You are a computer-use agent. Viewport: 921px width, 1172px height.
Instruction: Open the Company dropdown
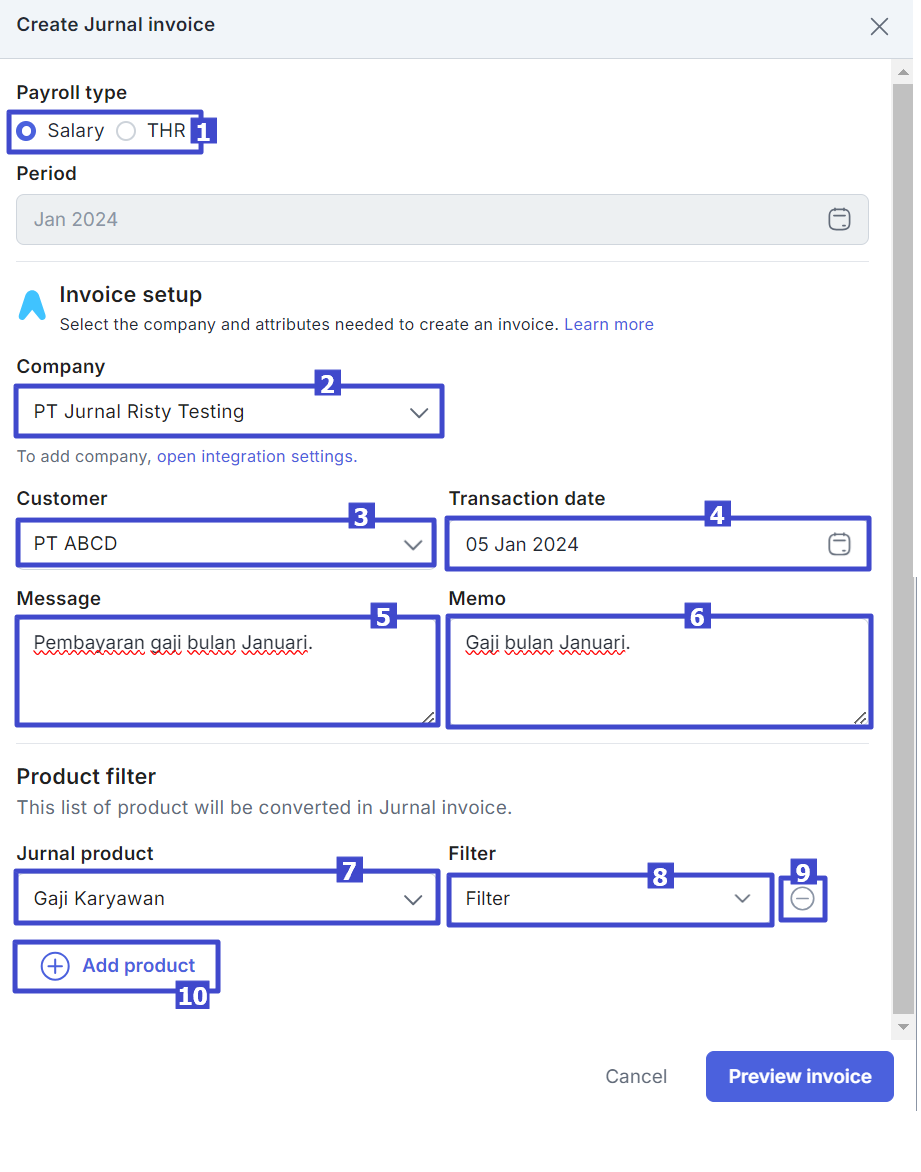[x=228, y=412]
